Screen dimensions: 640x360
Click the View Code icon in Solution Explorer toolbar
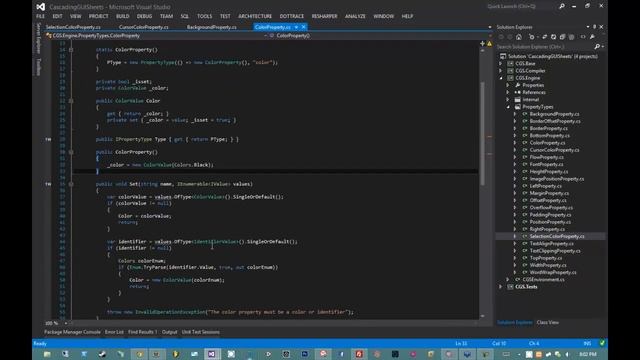[583, 37]
